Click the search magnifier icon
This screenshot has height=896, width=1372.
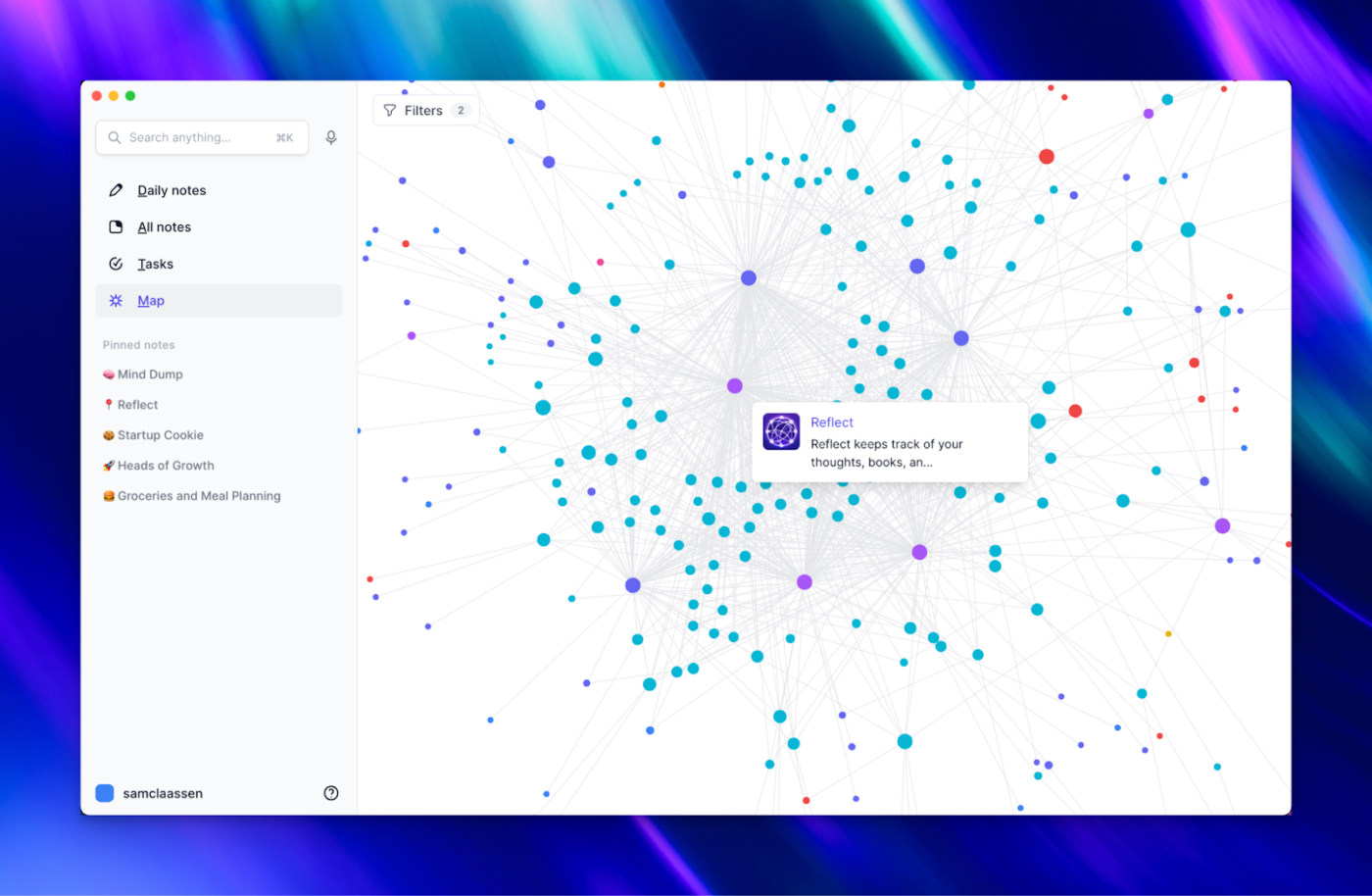(115, 137)
